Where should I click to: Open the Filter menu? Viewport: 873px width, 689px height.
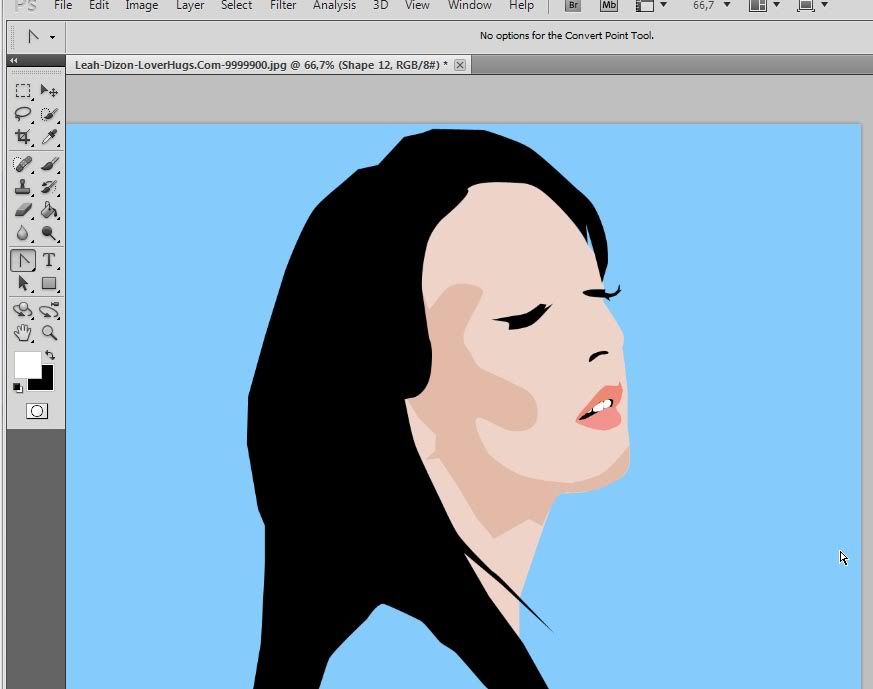tap(283, 6)
